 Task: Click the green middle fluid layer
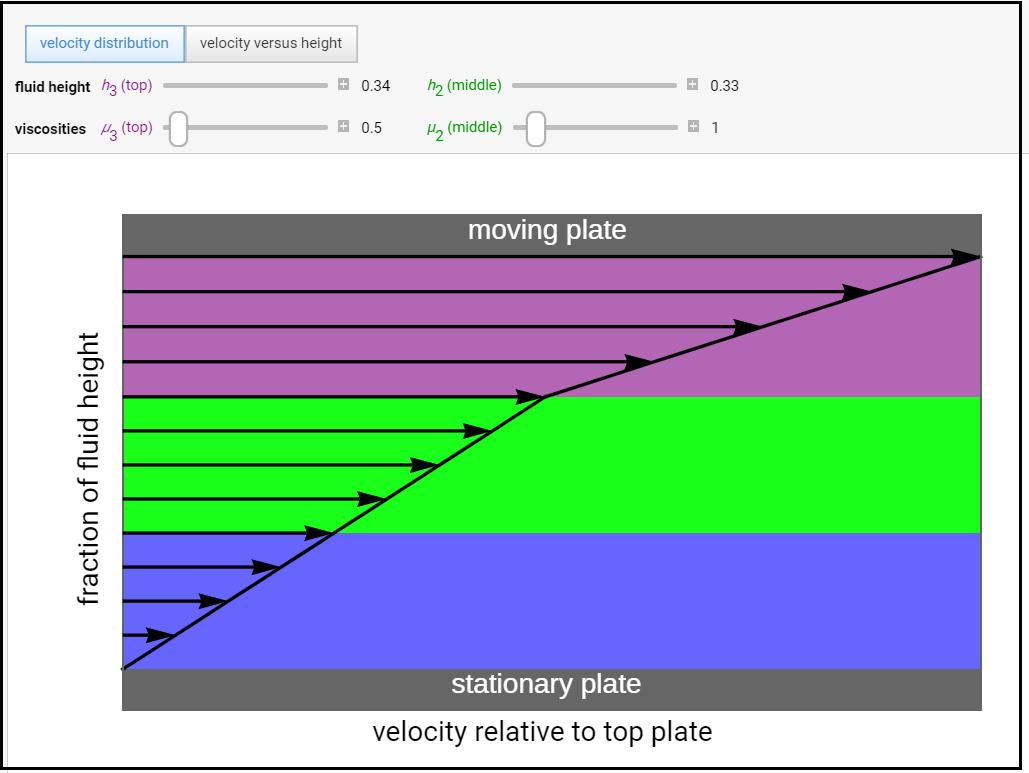click(x=760, y=465)
